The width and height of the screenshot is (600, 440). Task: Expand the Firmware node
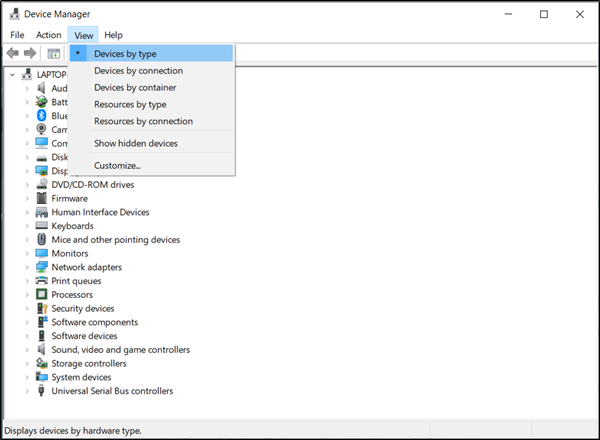pos(27,199)
